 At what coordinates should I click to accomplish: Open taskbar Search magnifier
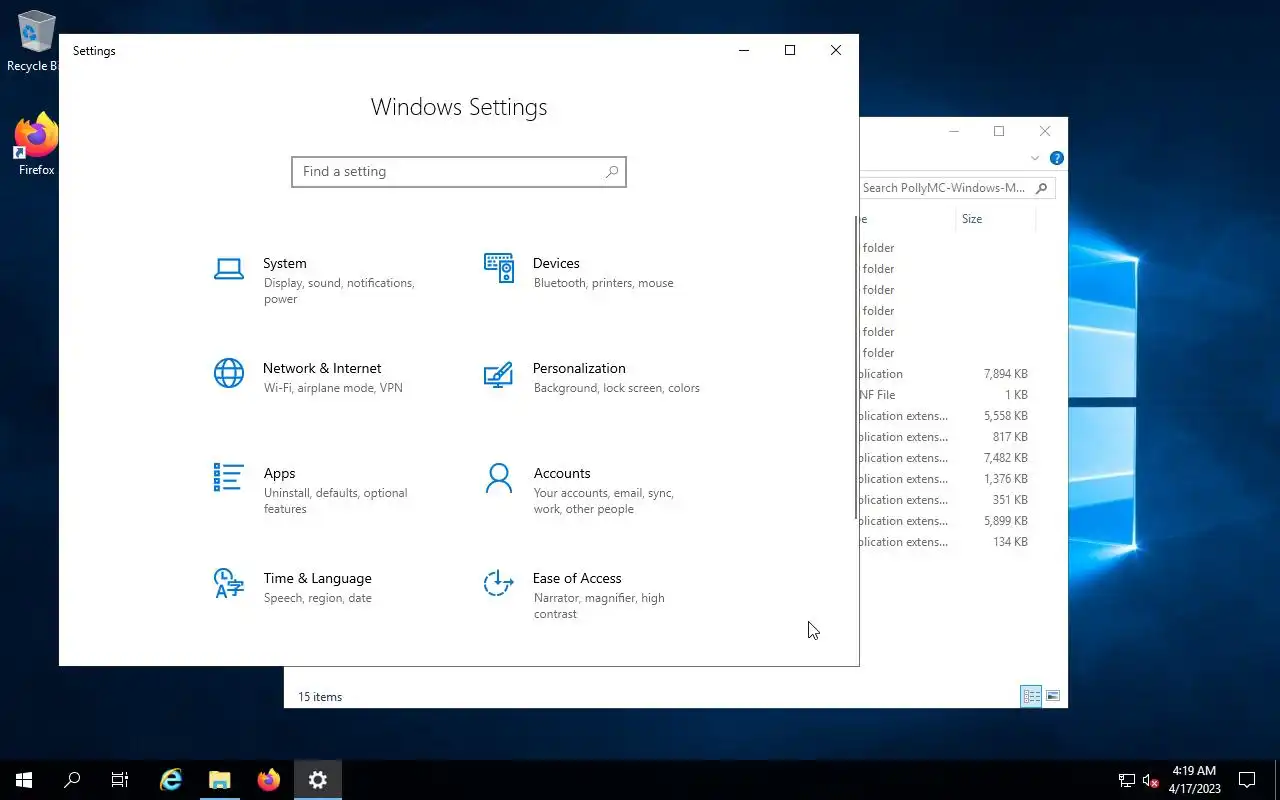[72, 780]
